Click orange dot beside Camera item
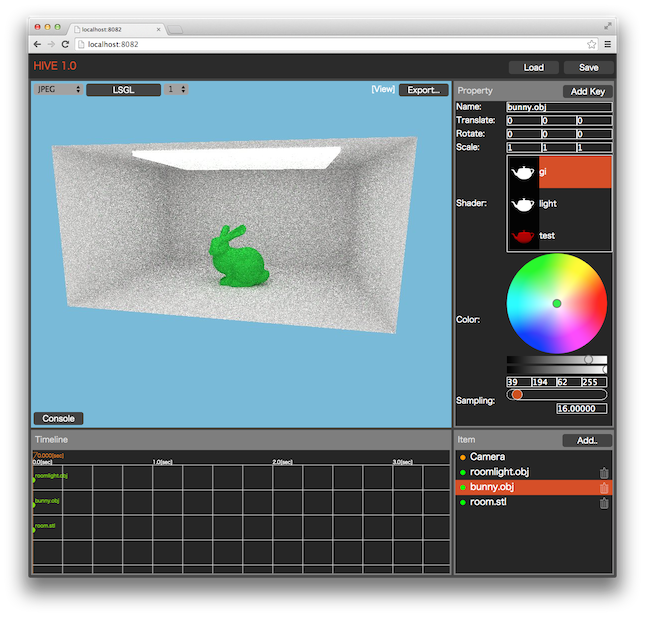This screenshot has width=645, height=617. (463, 457)
